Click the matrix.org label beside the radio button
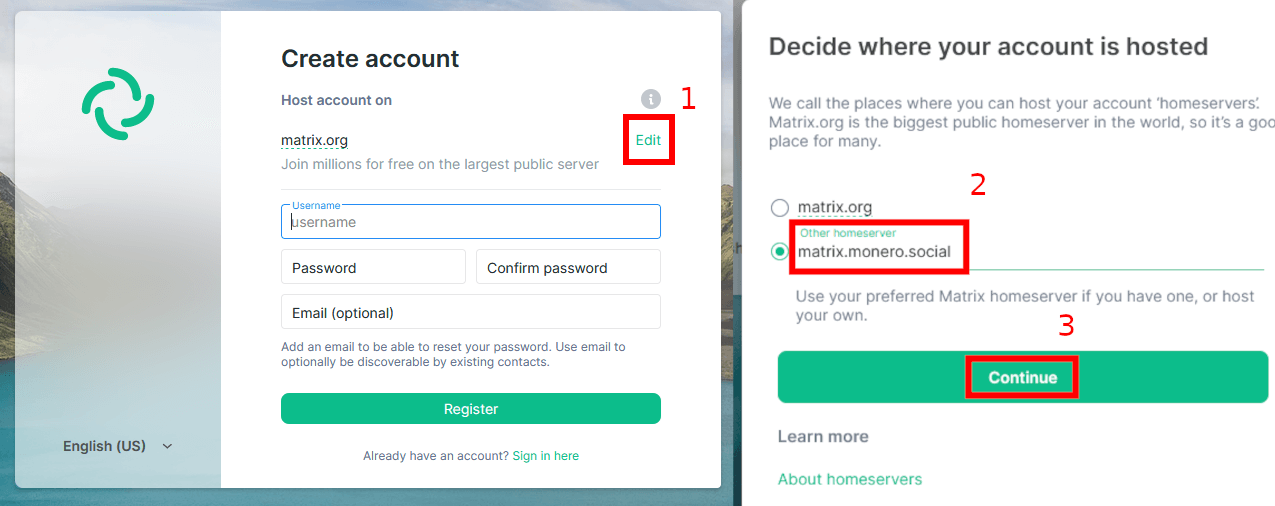Image resolution: width=1275 pixels, height=506 pixels. point(835,207)
